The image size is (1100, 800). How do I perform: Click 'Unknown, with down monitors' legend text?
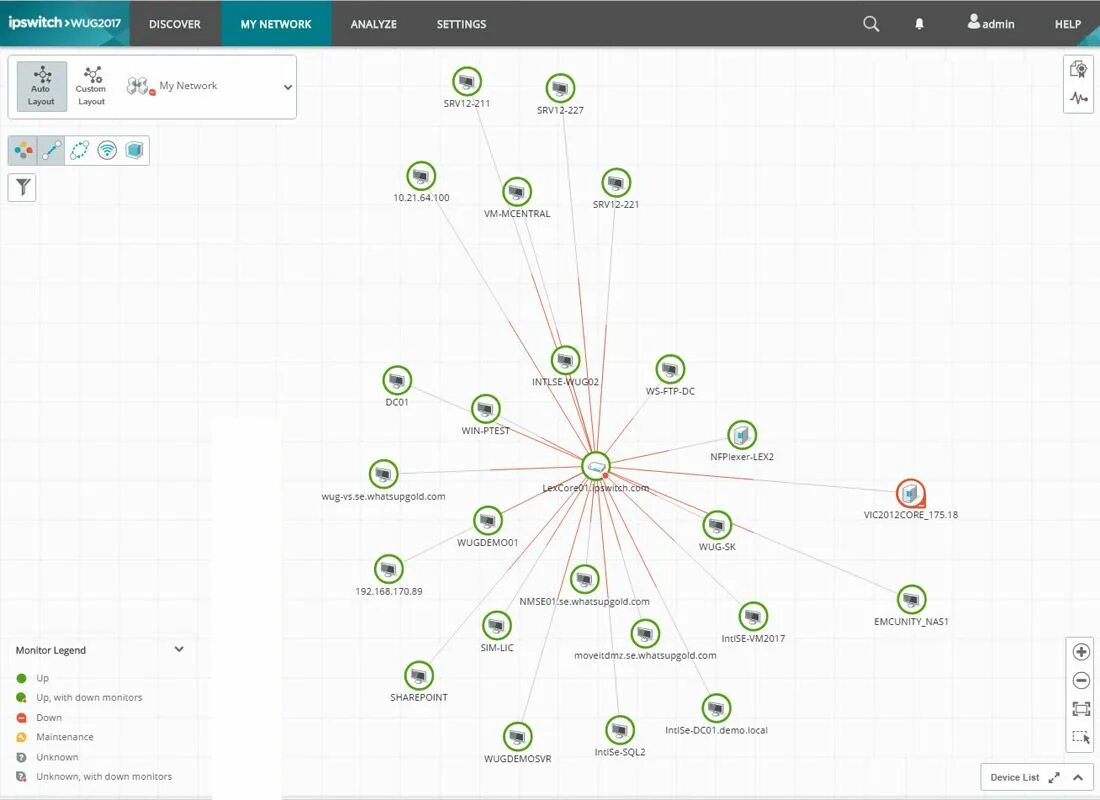coord(104,777)
